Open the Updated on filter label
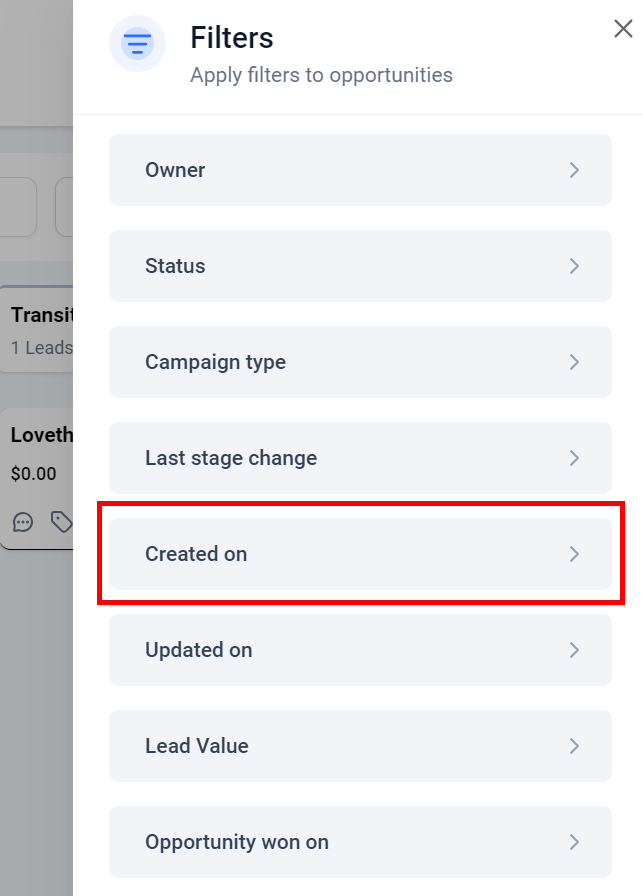The height and width of the screenshot is (896, 643). coord(198,650)
